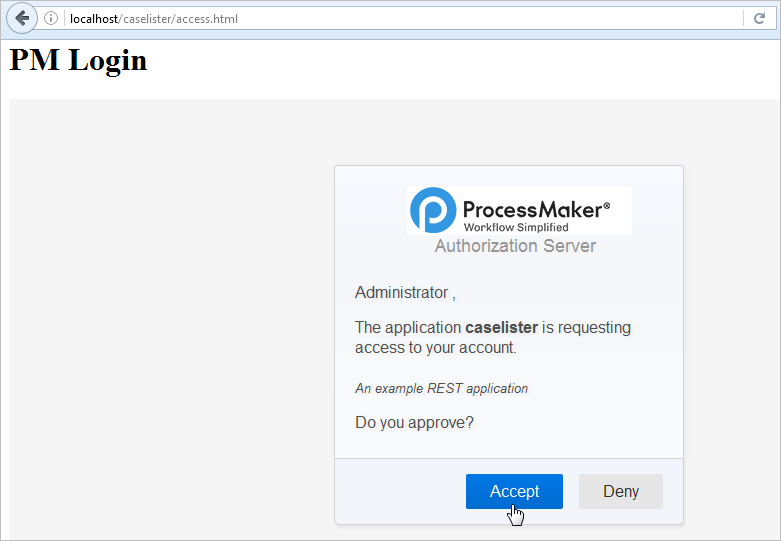
Task: Click the Authorization Server subtitle
Action: [x=515, y=246]
